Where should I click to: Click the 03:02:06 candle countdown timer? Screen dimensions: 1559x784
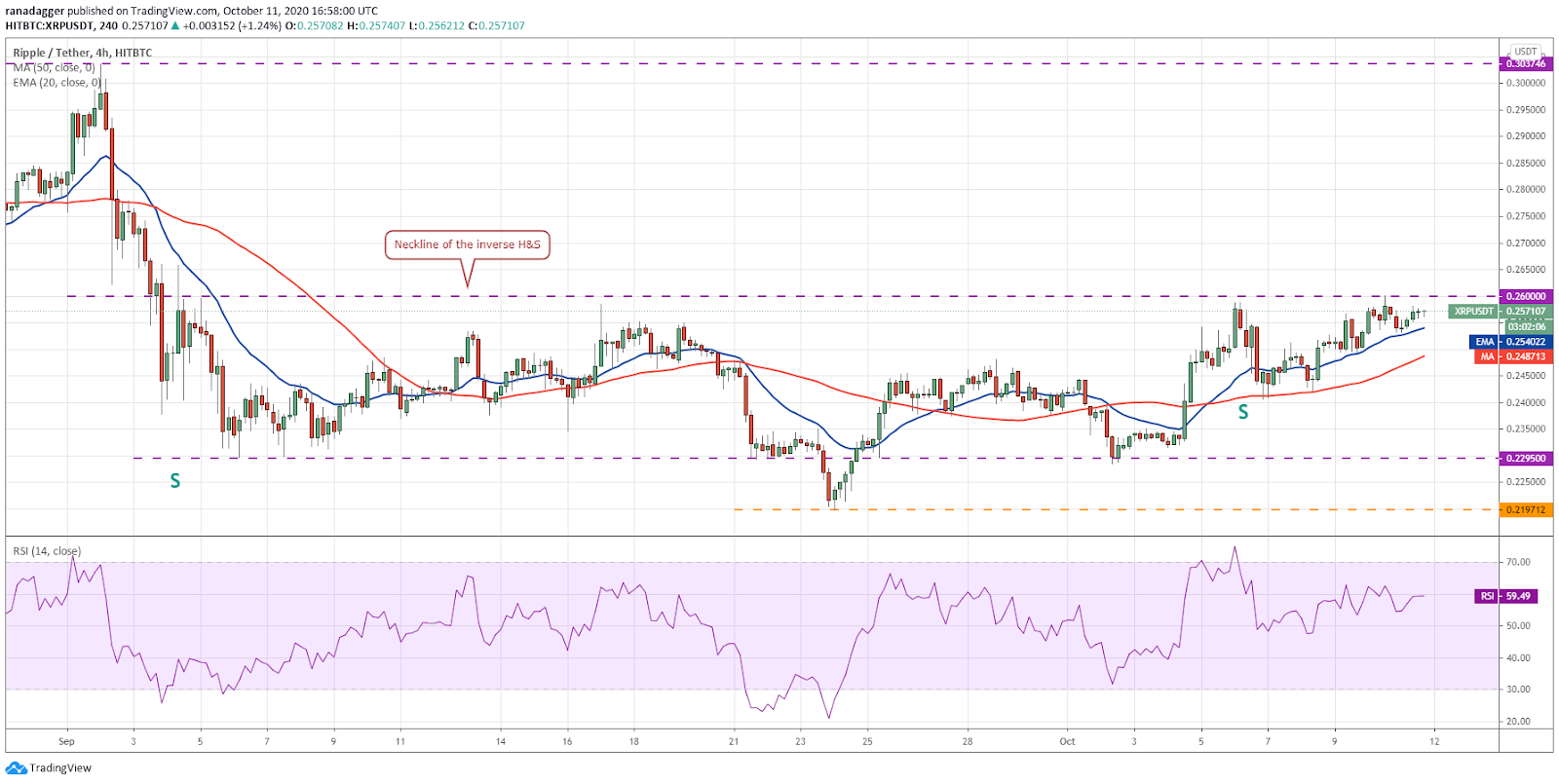[1527, 326]
